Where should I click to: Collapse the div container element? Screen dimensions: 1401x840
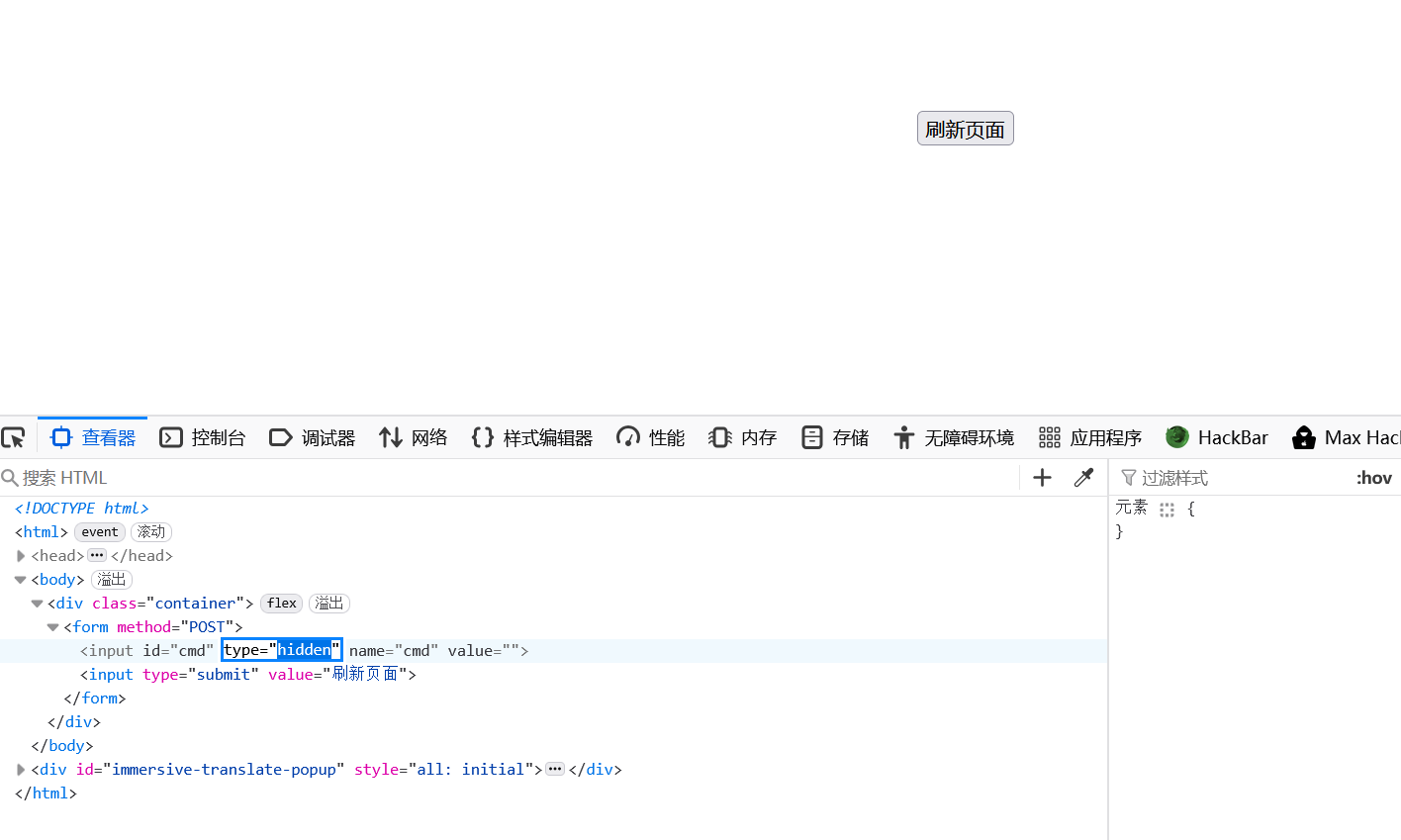(x=37, y=604)
